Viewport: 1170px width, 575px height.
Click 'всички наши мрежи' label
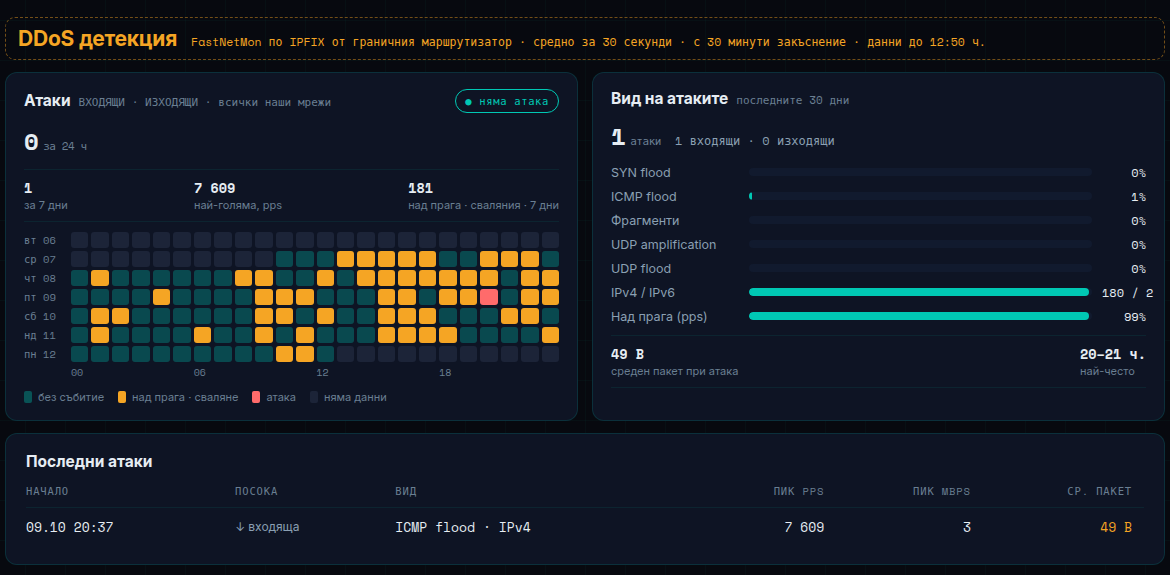[275, 102]
